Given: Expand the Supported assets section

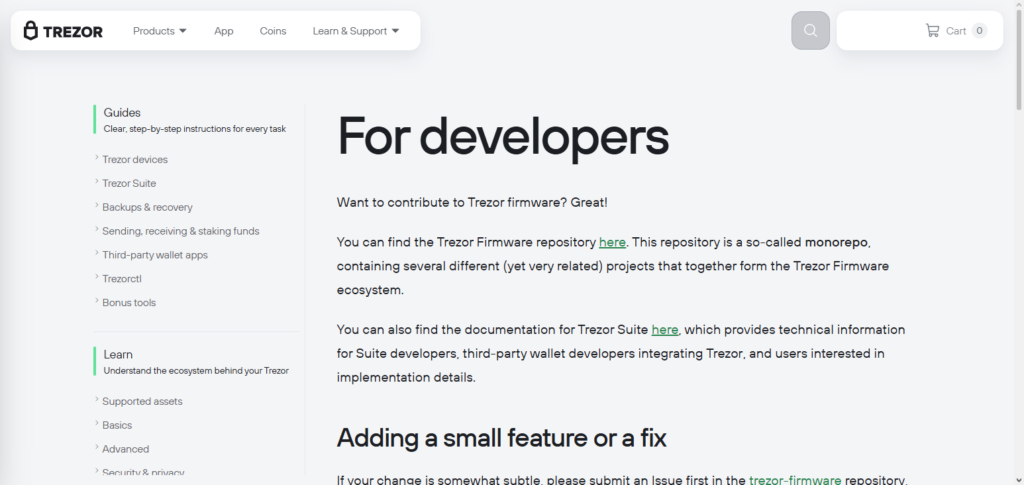Looking at the screenshot, I should tap(142, 401).
